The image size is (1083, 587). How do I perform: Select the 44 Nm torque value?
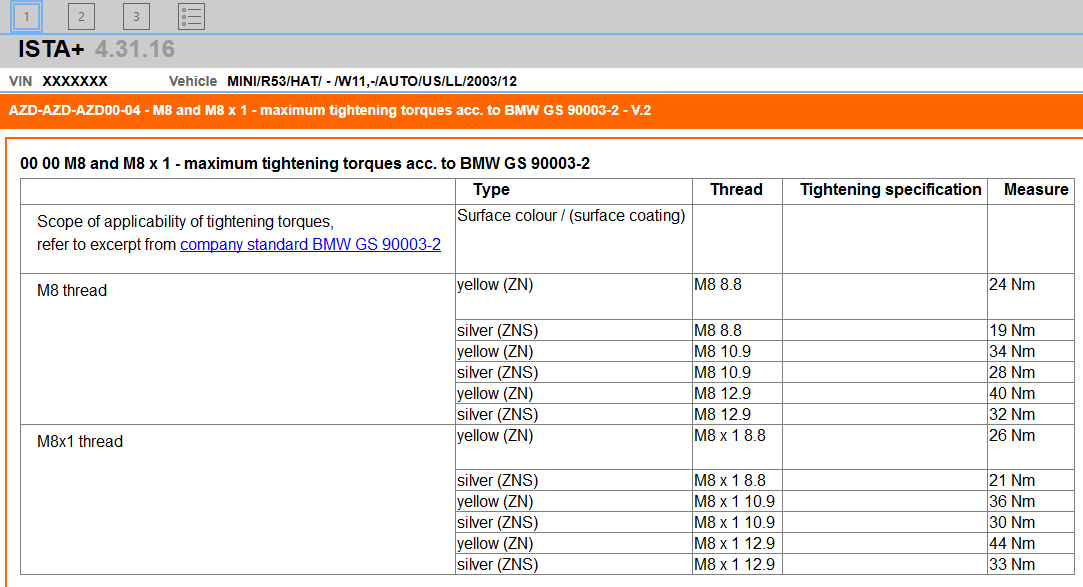1012,544
